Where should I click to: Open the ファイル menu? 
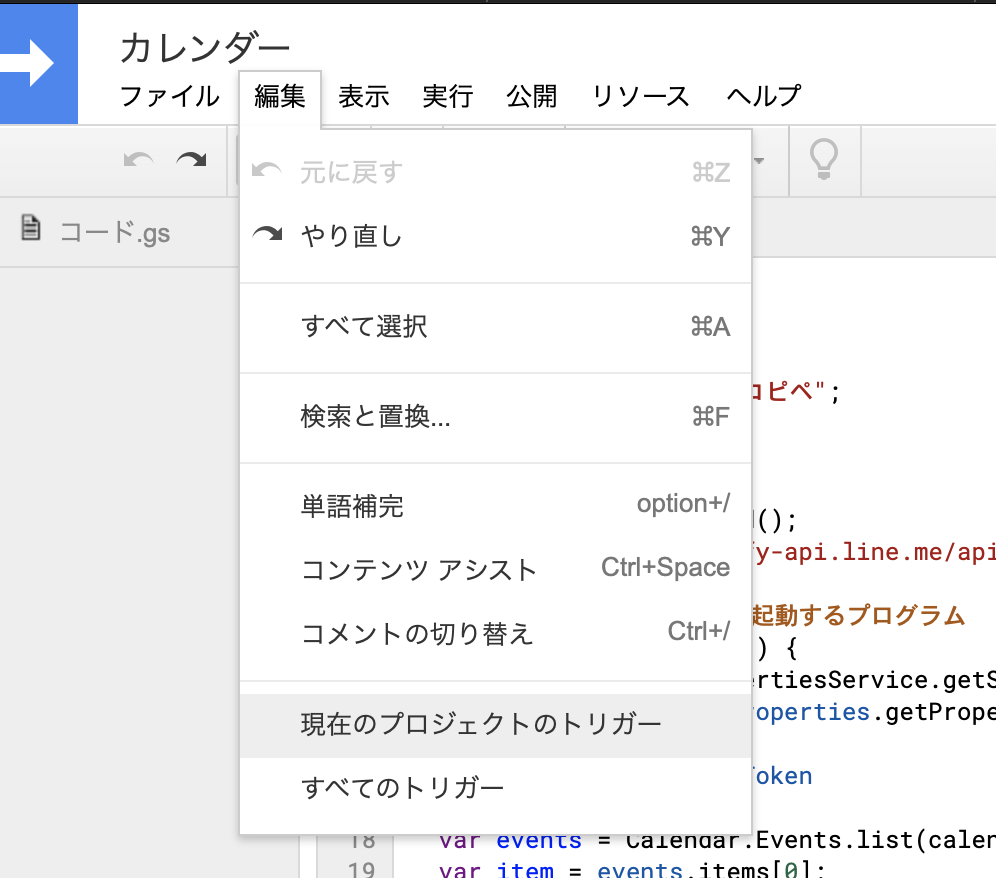pos(168,96)
